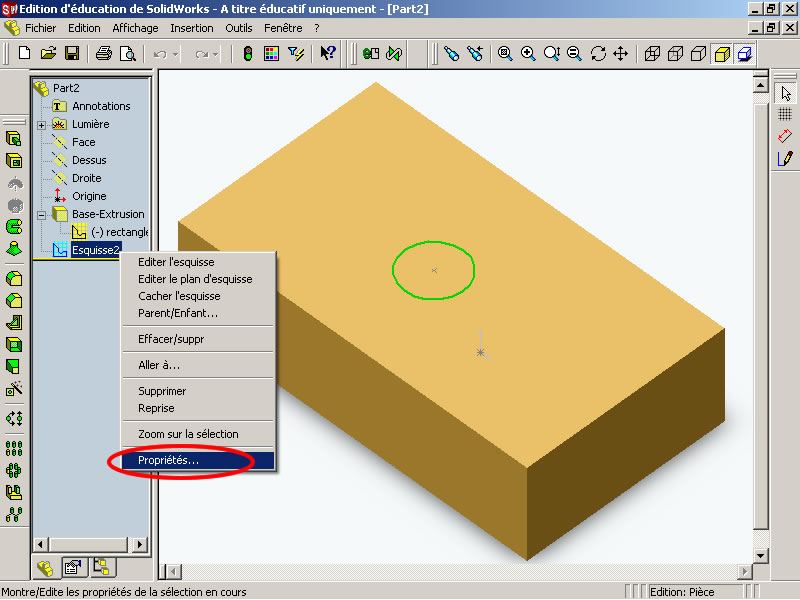800x600 pixels.
Task: Print using the printer icon
Action: (104, 53)
